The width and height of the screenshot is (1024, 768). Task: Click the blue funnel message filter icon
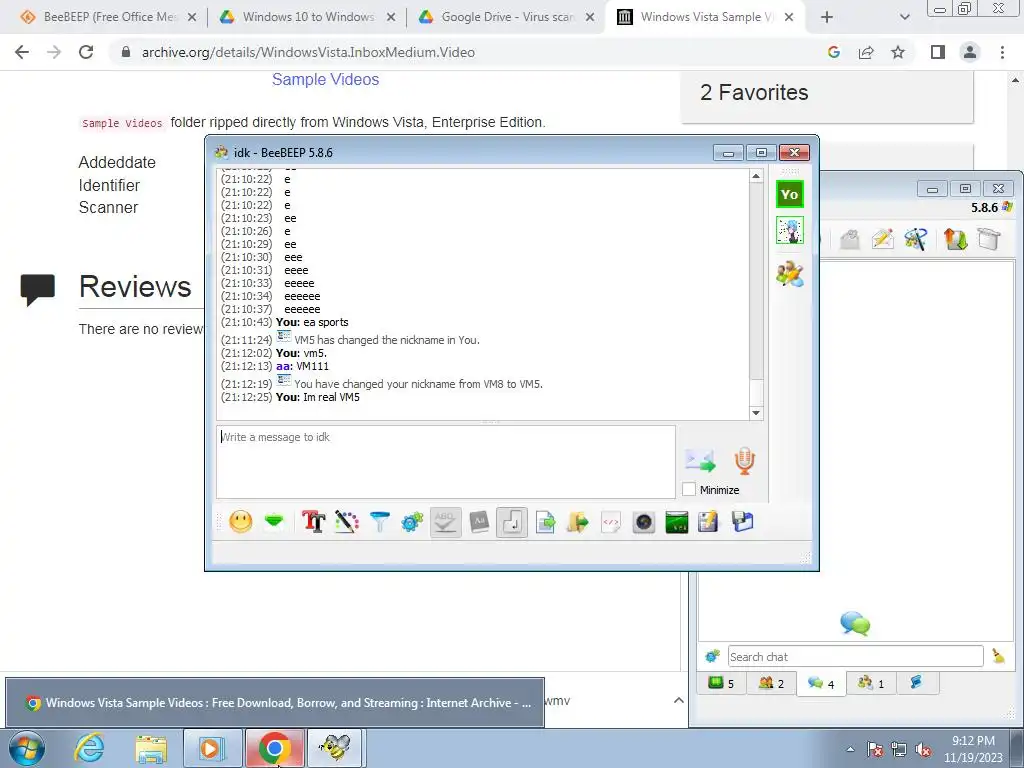pyautogui.click(x=379, y=522)
